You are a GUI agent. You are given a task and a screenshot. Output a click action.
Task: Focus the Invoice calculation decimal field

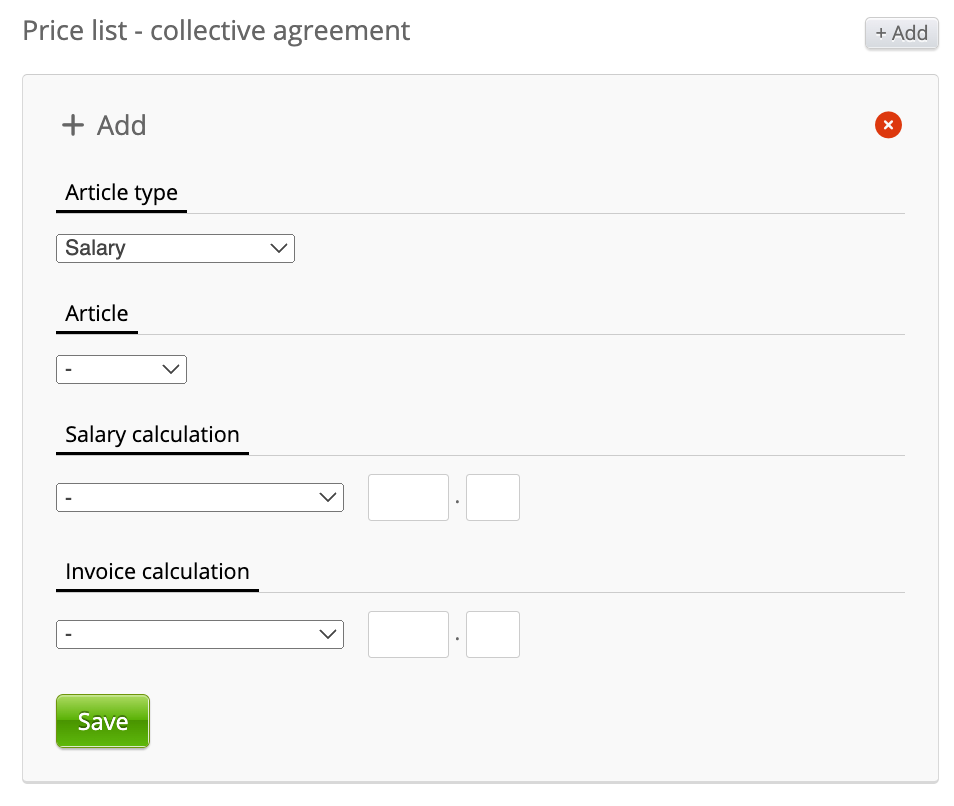(493, 635)
